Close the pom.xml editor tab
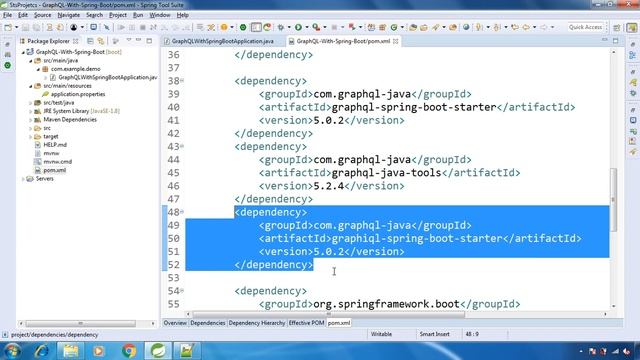Viewport: 640px width, 360px height. click(396, 41)
